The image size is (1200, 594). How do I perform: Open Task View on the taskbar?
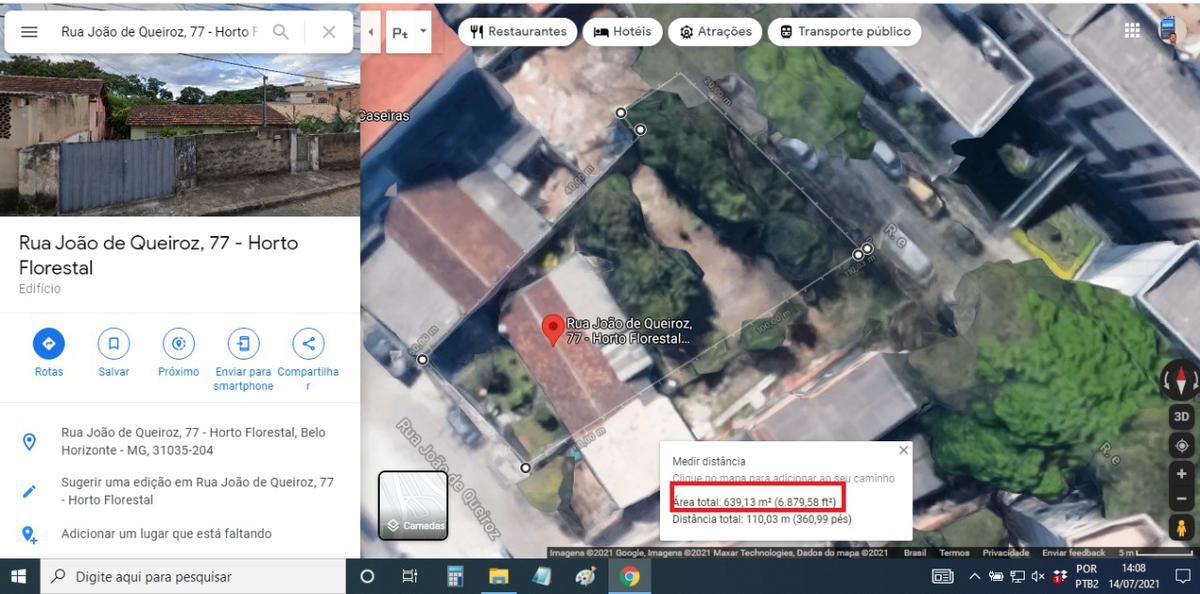click(409, 576)
